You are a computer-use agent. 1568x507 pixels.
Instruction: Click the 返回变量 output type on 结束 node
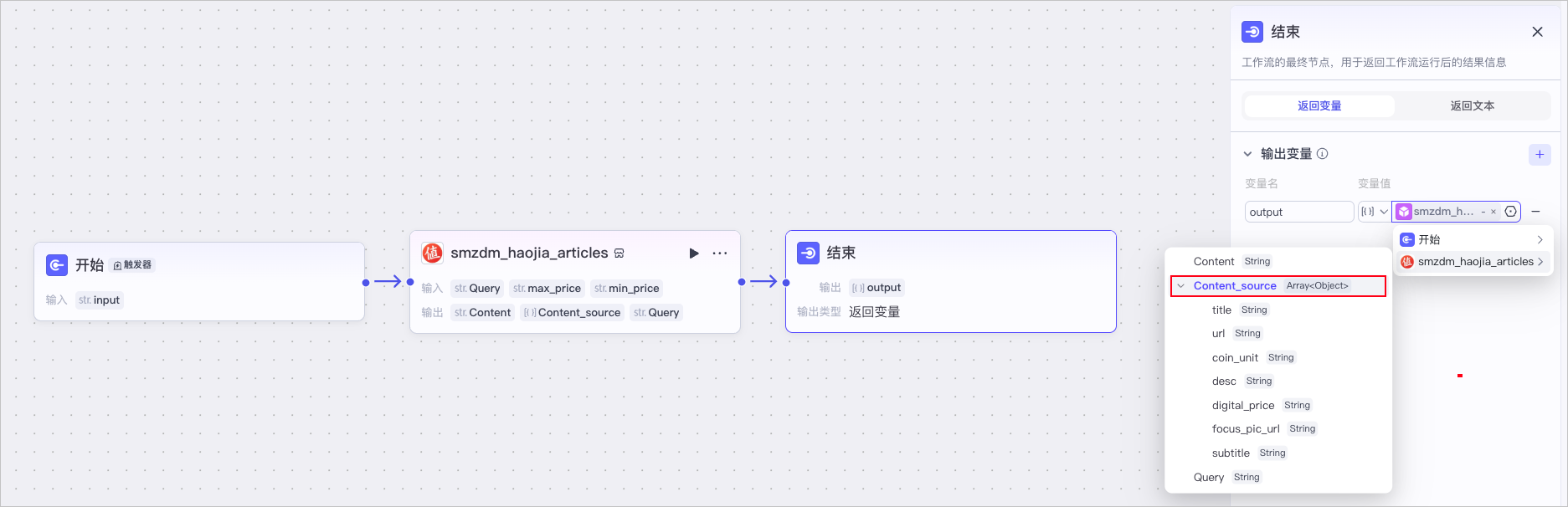click(874, 311)
